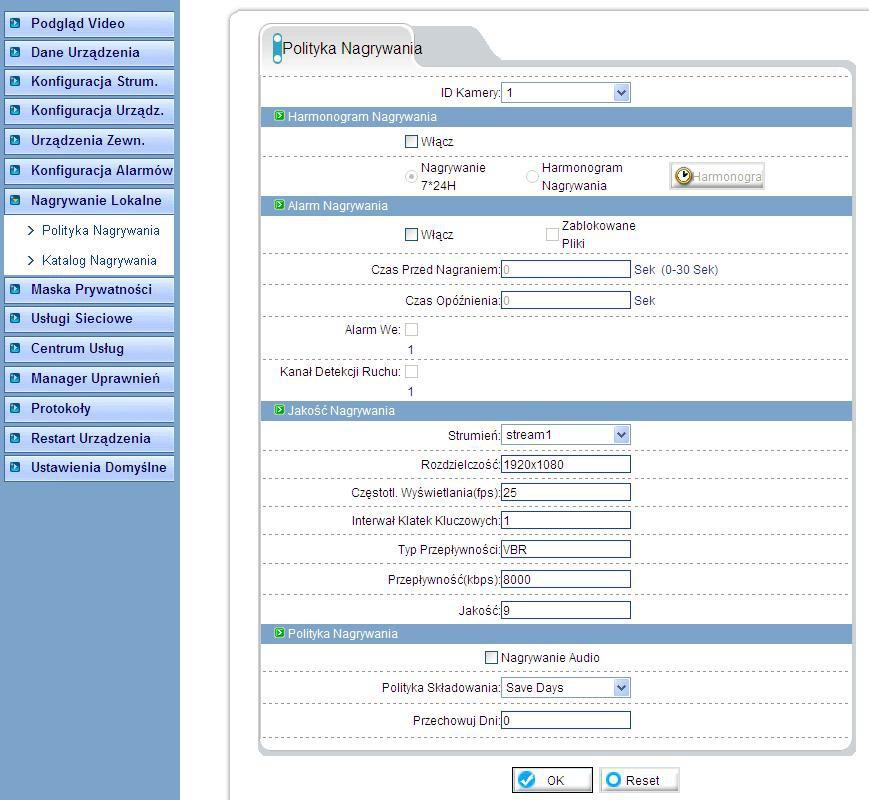Open Restart Urządzenia menu

89,438
